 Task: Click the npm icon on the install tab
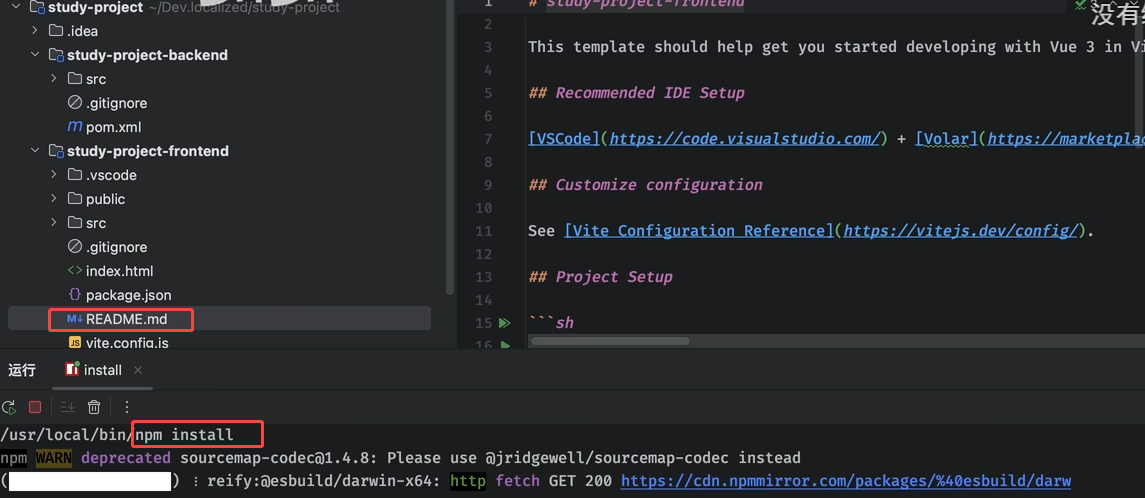(72, 369)
